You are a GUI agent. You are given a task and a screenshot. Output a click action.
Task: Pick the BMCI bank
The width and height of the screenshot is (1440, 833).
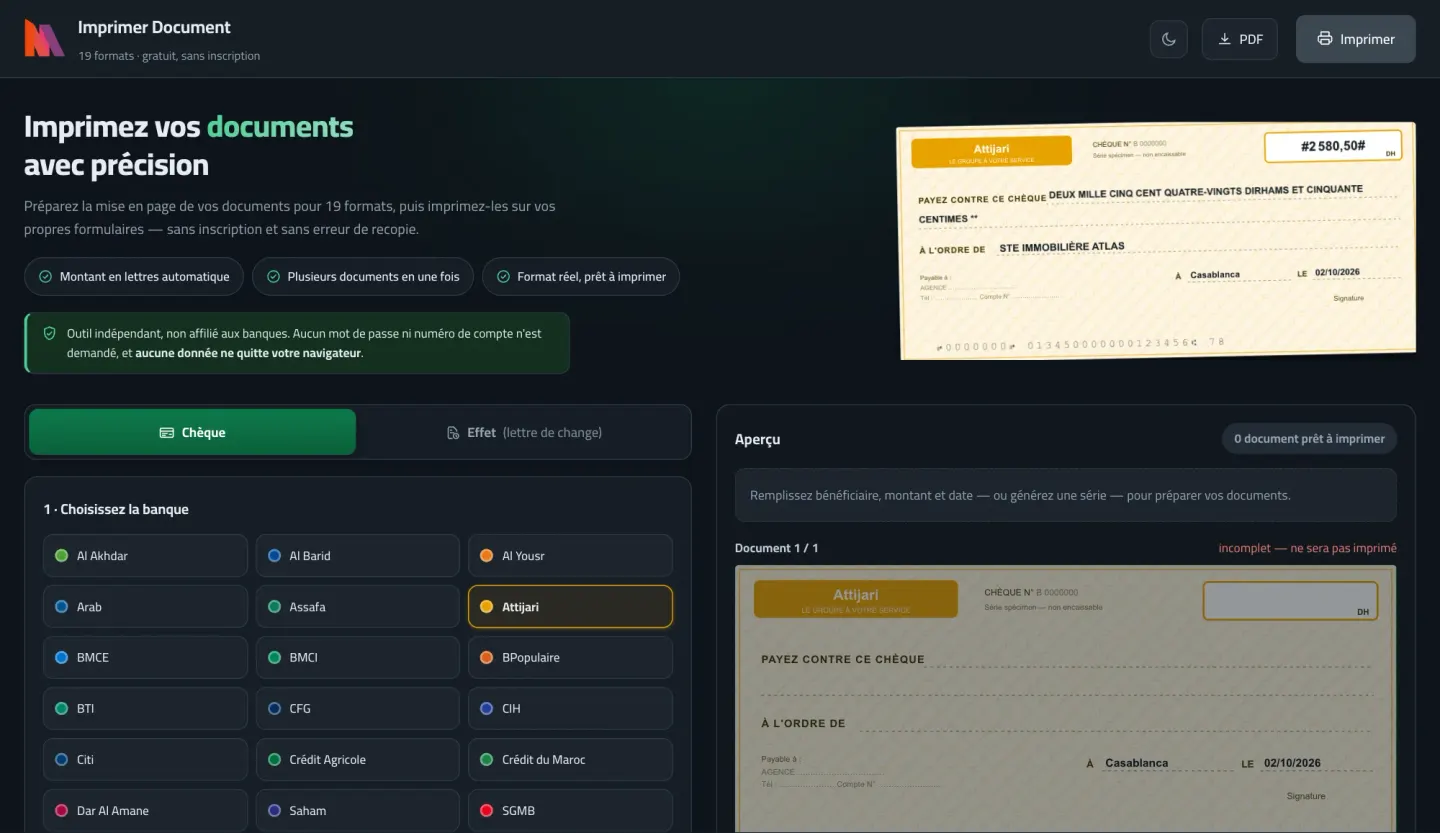coord(358,657)
